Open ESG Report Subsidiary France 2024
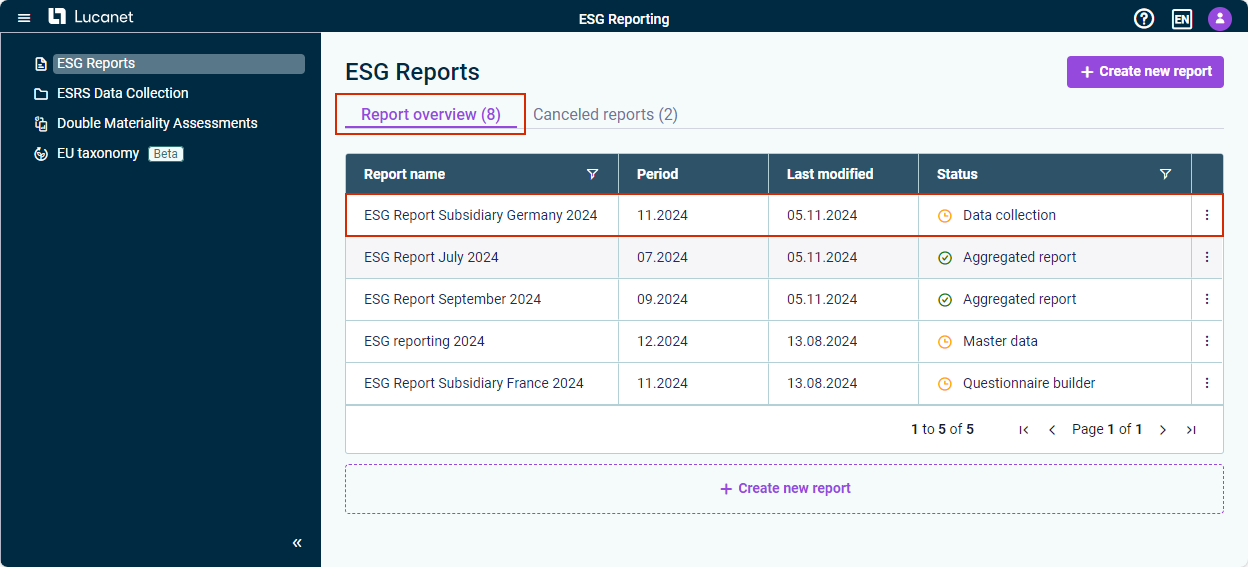 tap(474, 383)
